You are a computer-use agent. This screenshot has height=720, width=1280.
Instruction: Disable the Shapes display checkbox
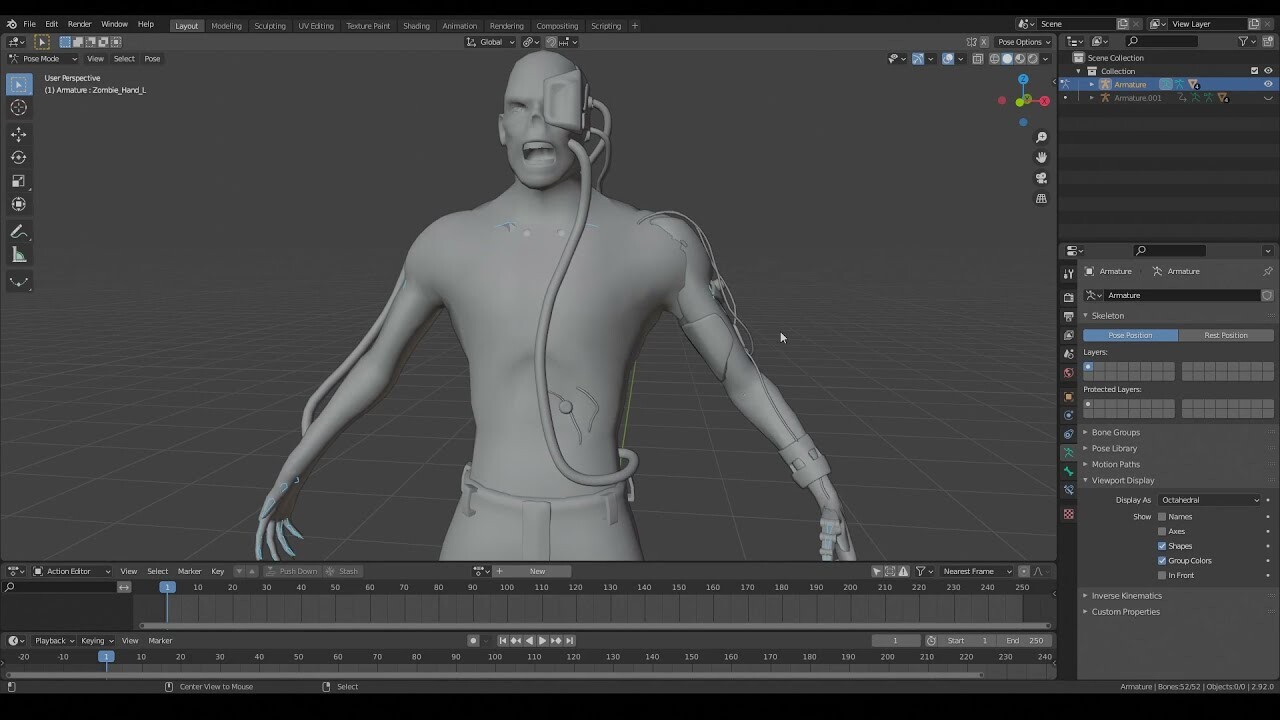tap(1162, 546)
